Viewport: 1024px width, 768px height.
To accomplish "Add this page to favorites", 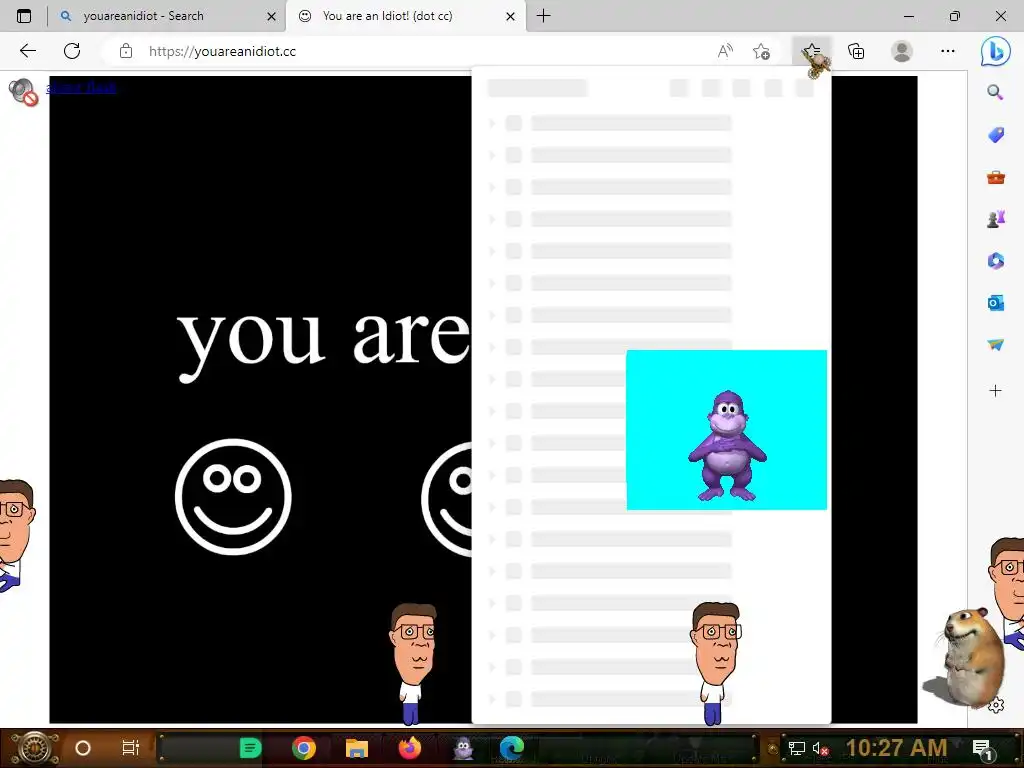I will pos(761,51).
